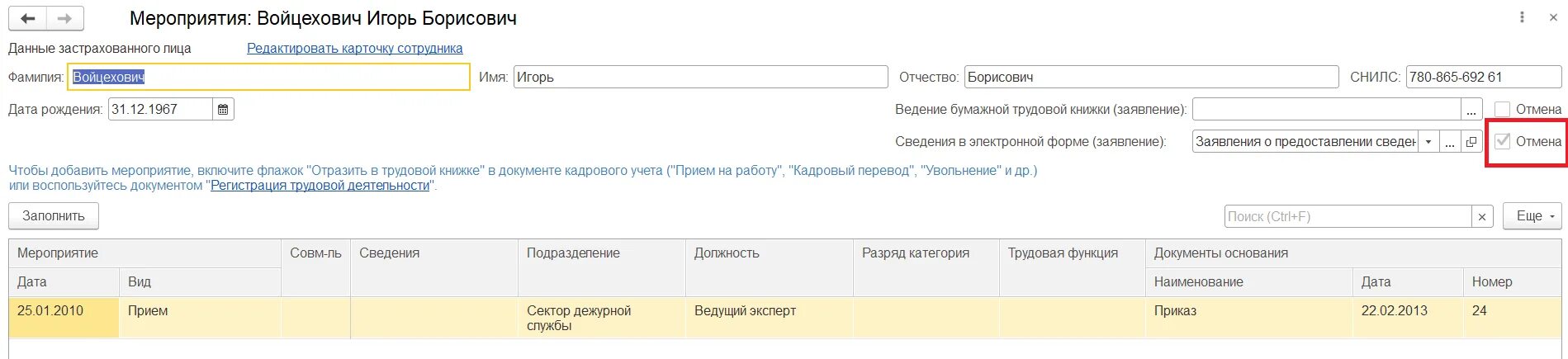Screen dimensions: 1568x359
Task: Sort by the Подразделение column header
Action: click(573, 253)
